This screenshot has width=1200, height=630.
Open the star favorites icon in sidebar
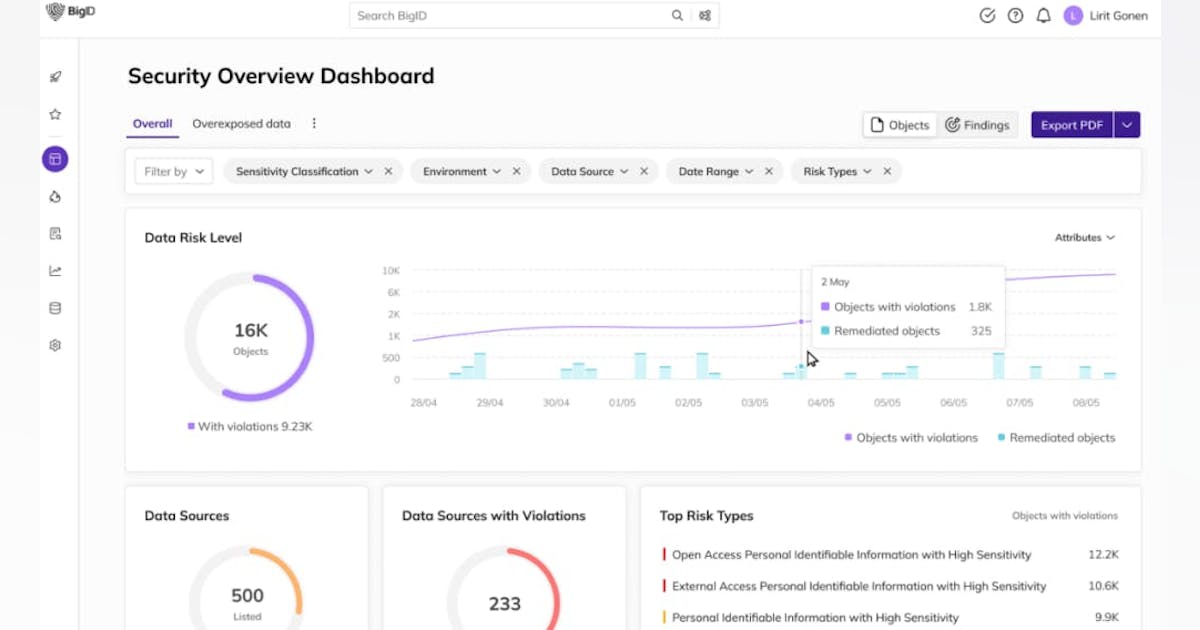[55, 115]
